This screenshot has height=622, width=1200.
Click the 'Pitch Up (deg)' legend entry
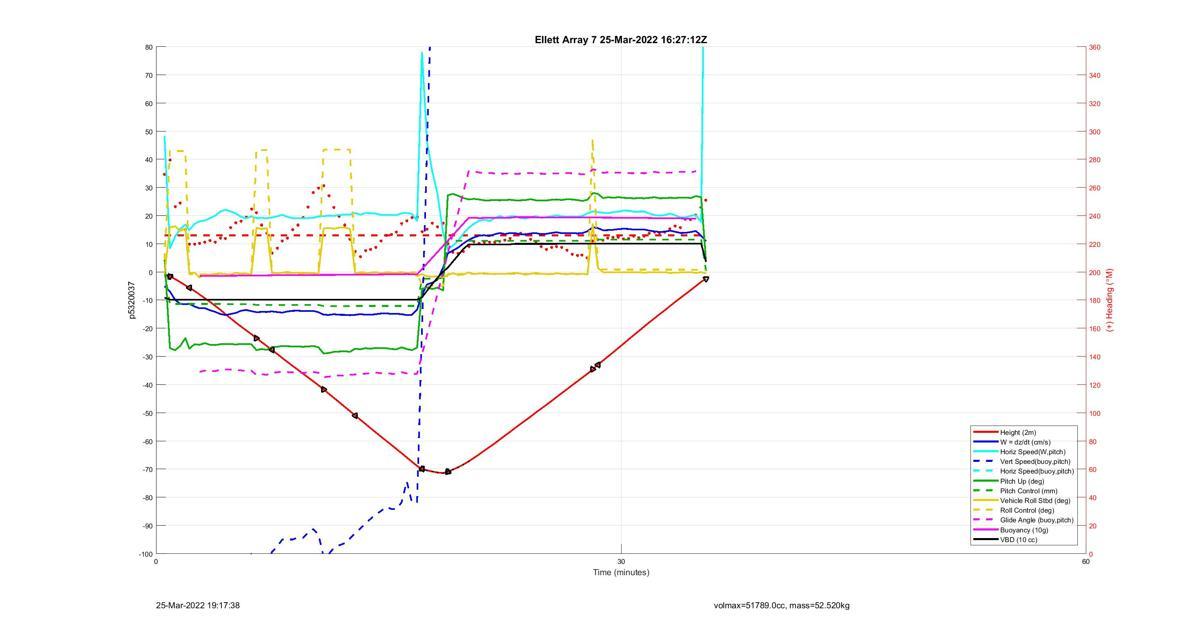1025,481
